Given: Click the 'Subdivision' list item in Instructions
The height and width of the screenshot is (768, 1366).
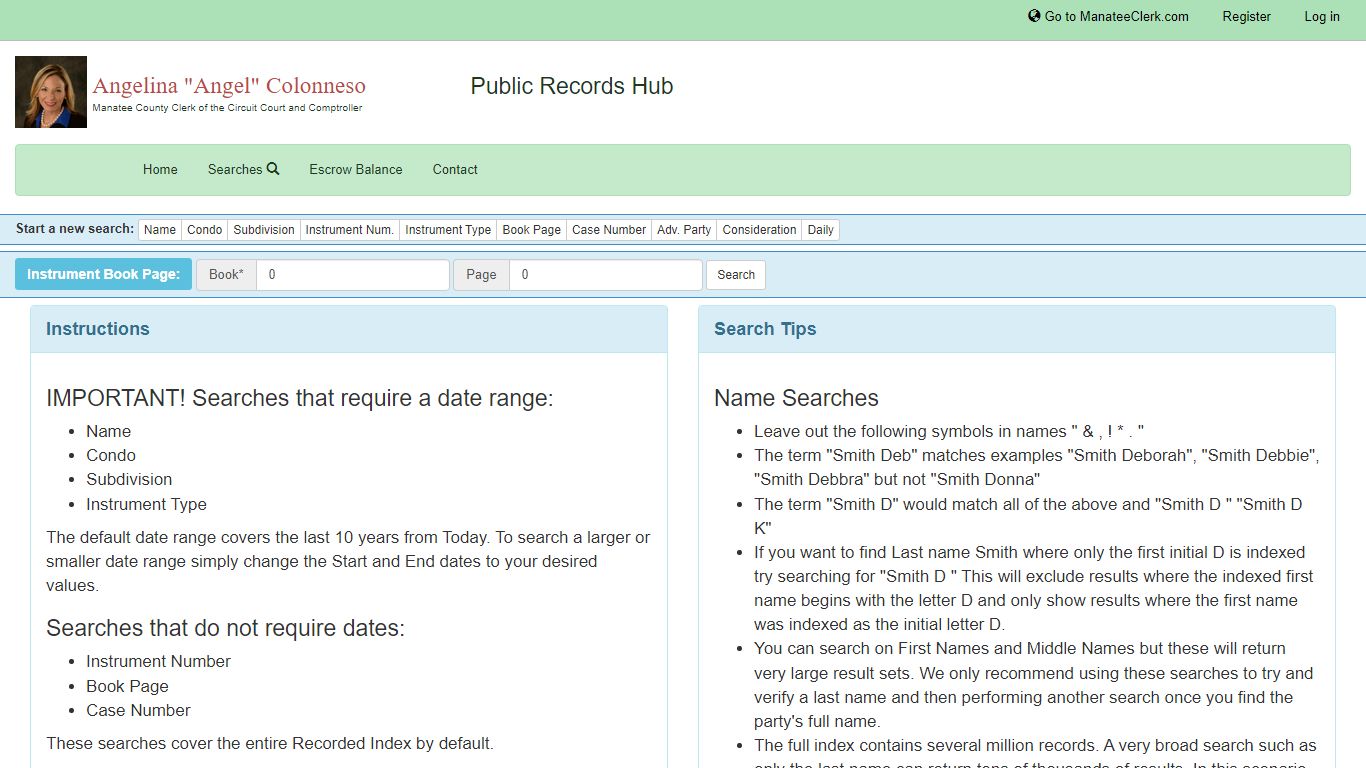Looking at the screenshot, I should (129, 479).
